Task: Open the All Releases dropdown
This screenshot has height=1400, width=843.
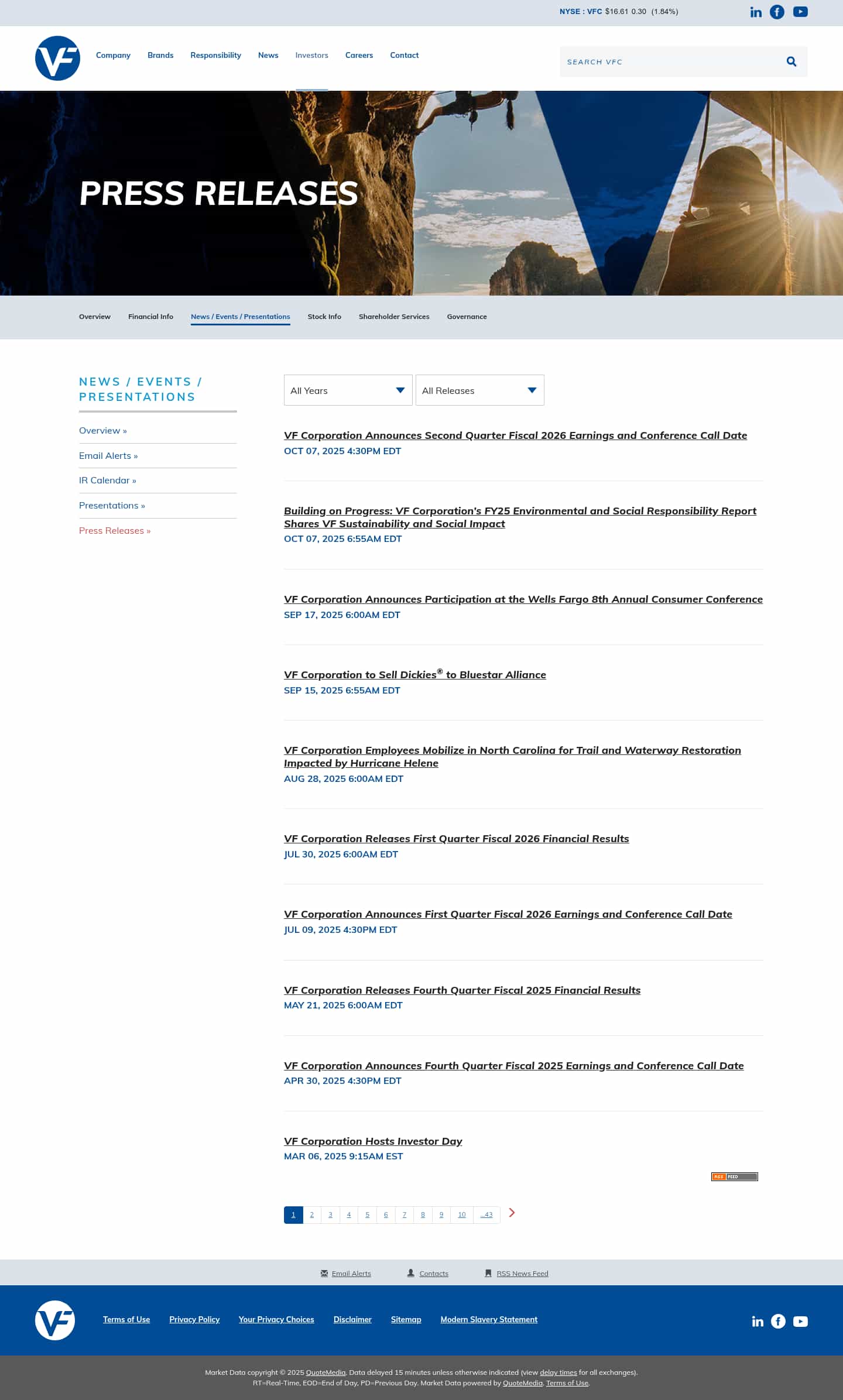Action: pyautogui.click(x=480, y=390)
